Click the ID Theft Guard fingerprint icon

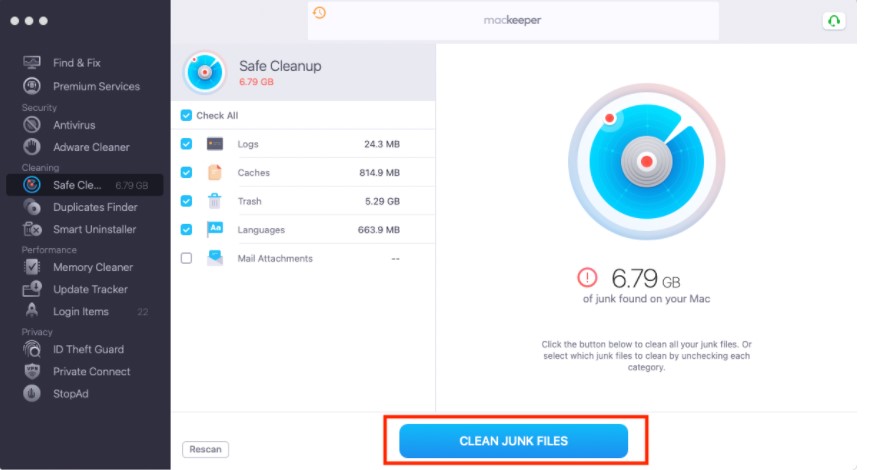click(x=32, y=349)
